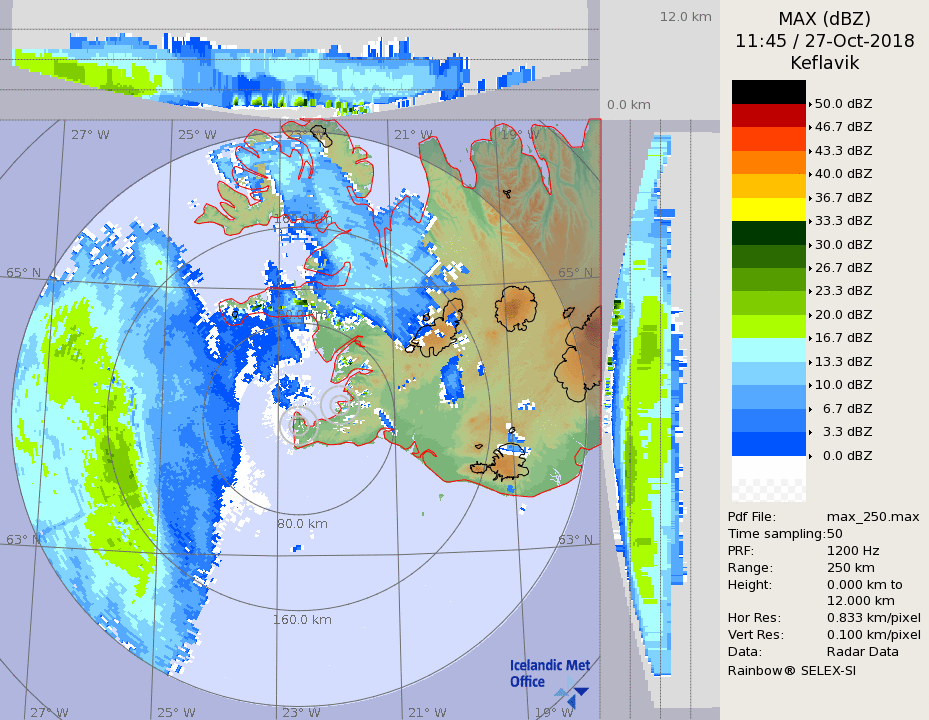Image resolution: width=929 pixels, height=720 pixels.
Task: Pick the darkest green legend swatch
Action: [x=768, y=233]
